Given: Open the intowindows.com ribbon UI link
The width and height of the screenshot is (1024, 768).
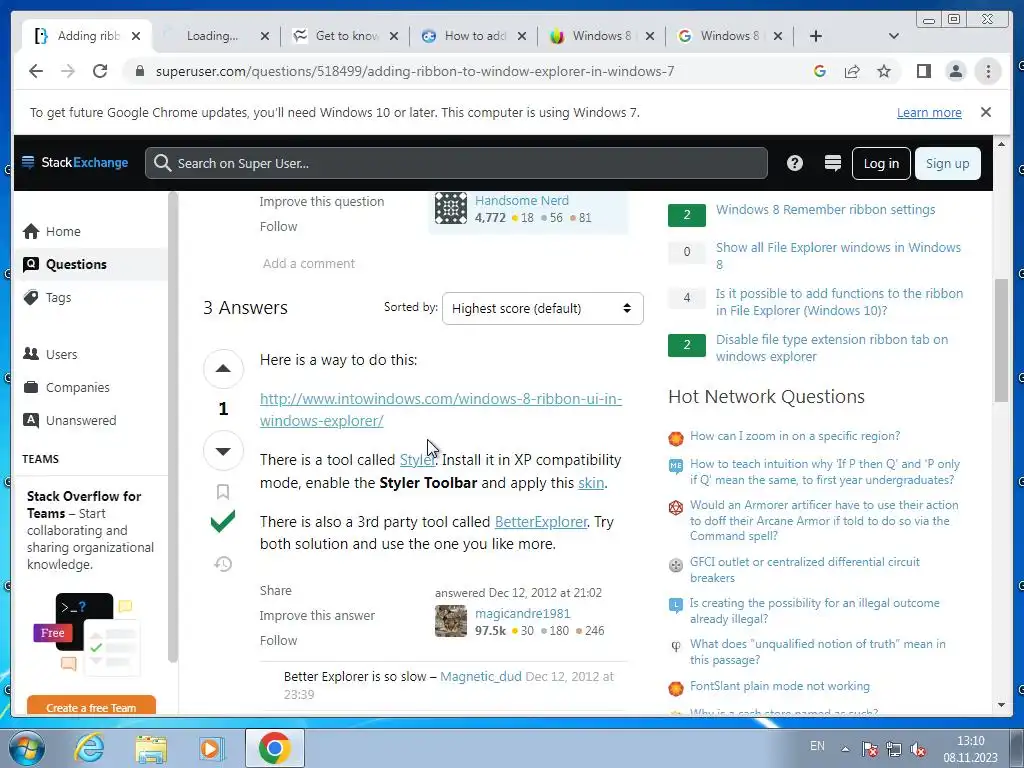Looking at the screenshot, I should pos(441,409).
